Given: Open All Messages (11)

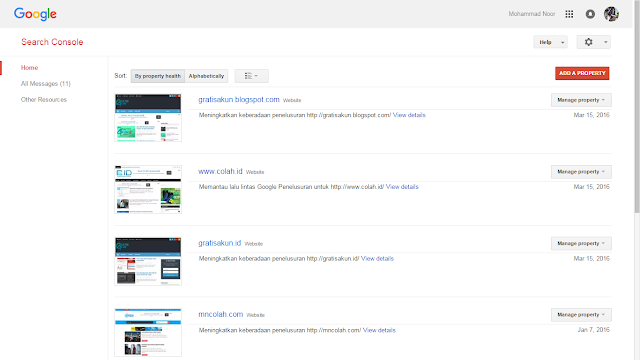Looking at the screenshot, I should point(46,84).
